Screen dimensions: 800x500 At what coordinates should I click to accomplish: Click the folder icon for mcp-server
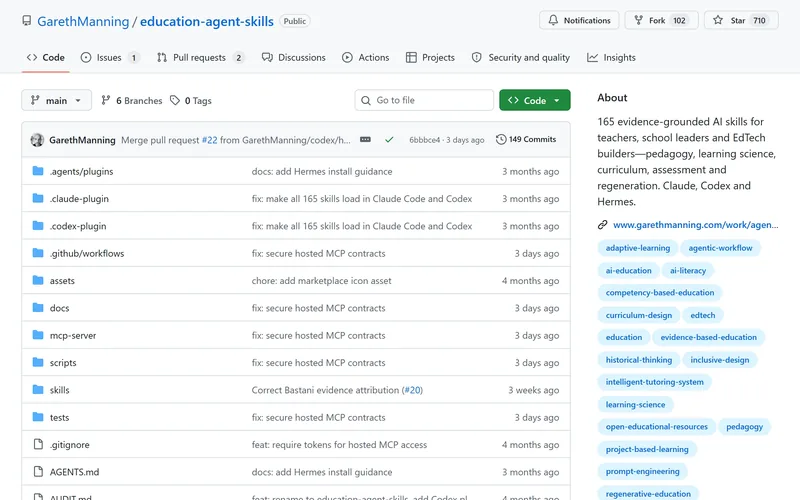[x=38, y=335]
